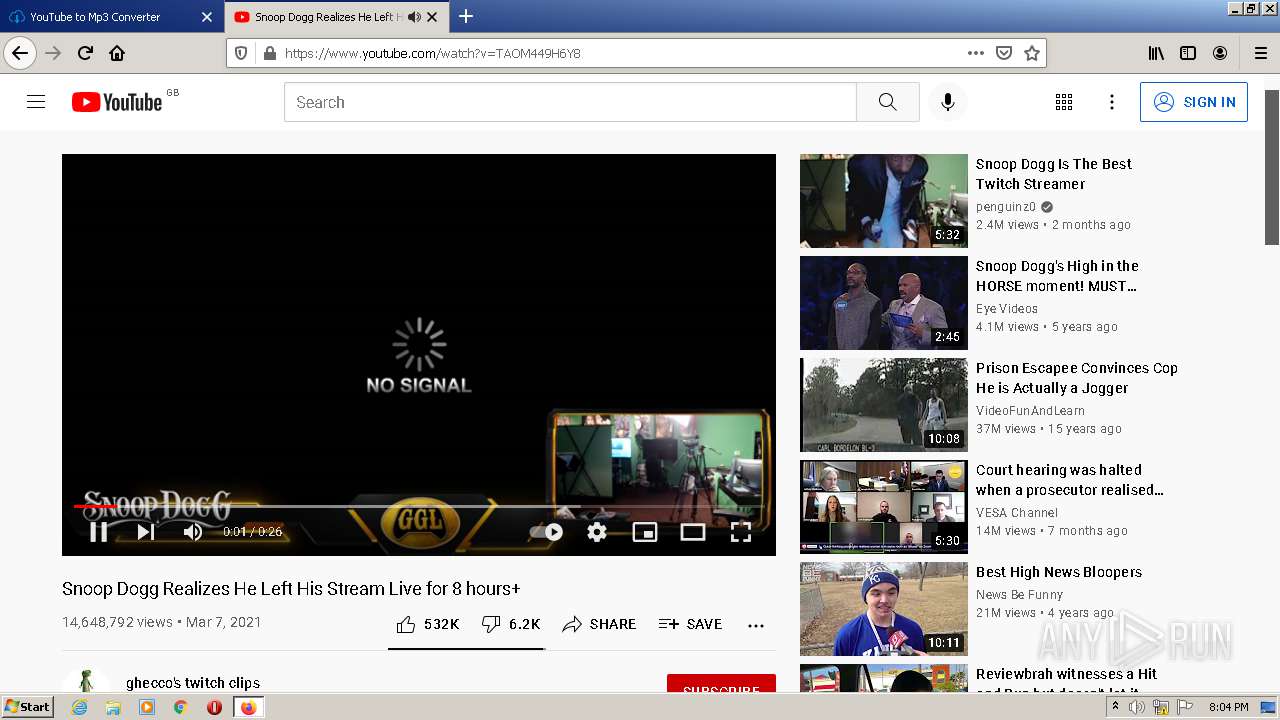Open Chrome from the taskbar
This screenshot has height=720, width=1280.
click(181, 707)
